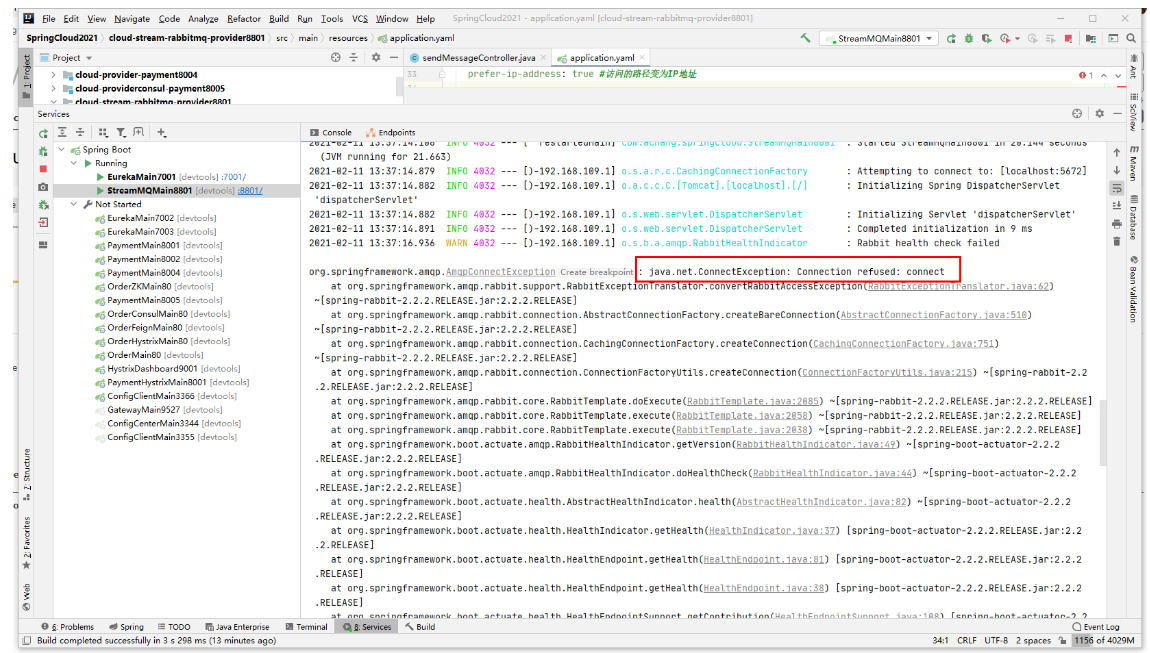Click the Add Service plus icon
The height and width of the screenshot is (653, 1150).
161,133
